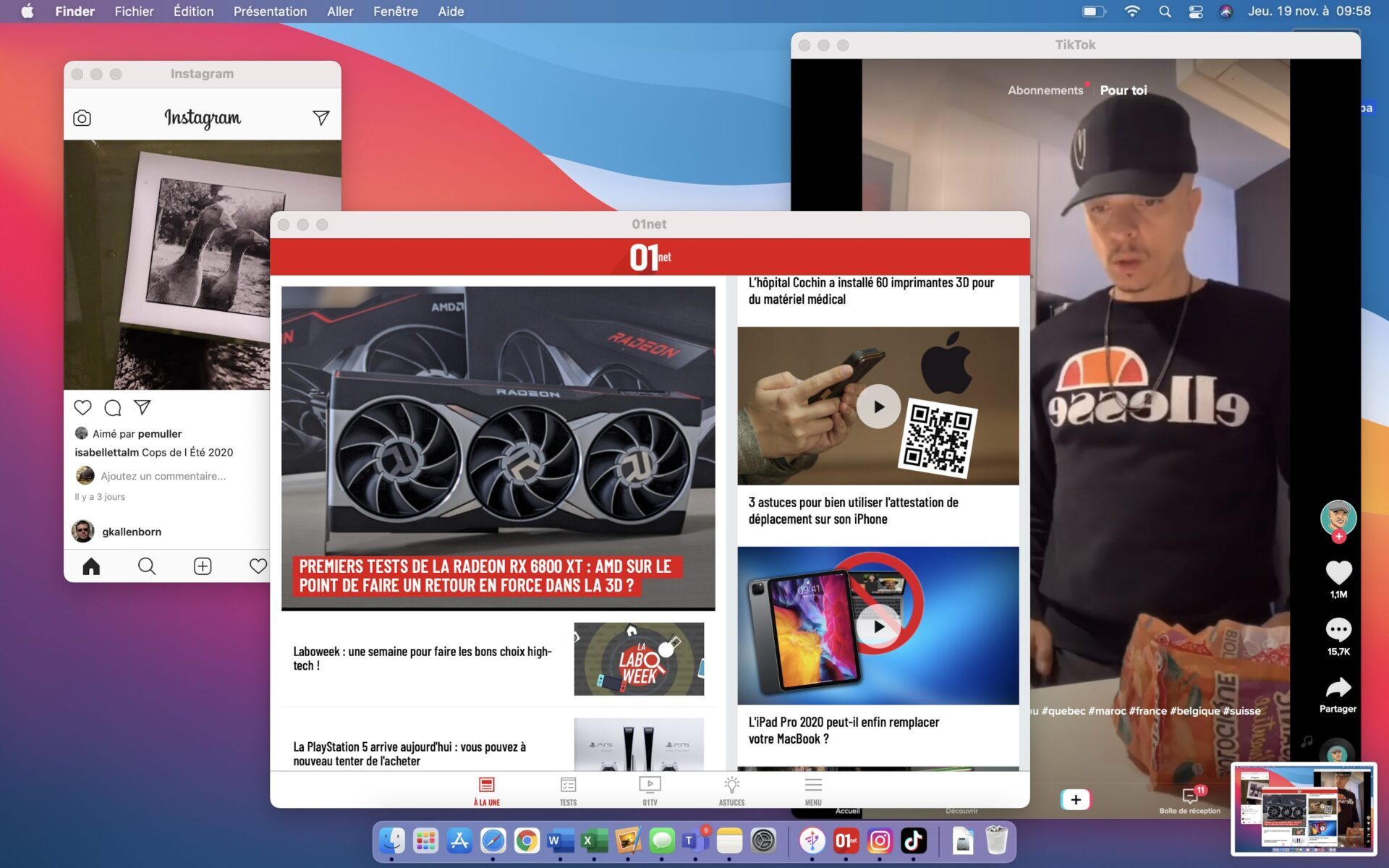Open Launchpad from the Dock
Viewport: 1389px width, 868px height.
425,841
